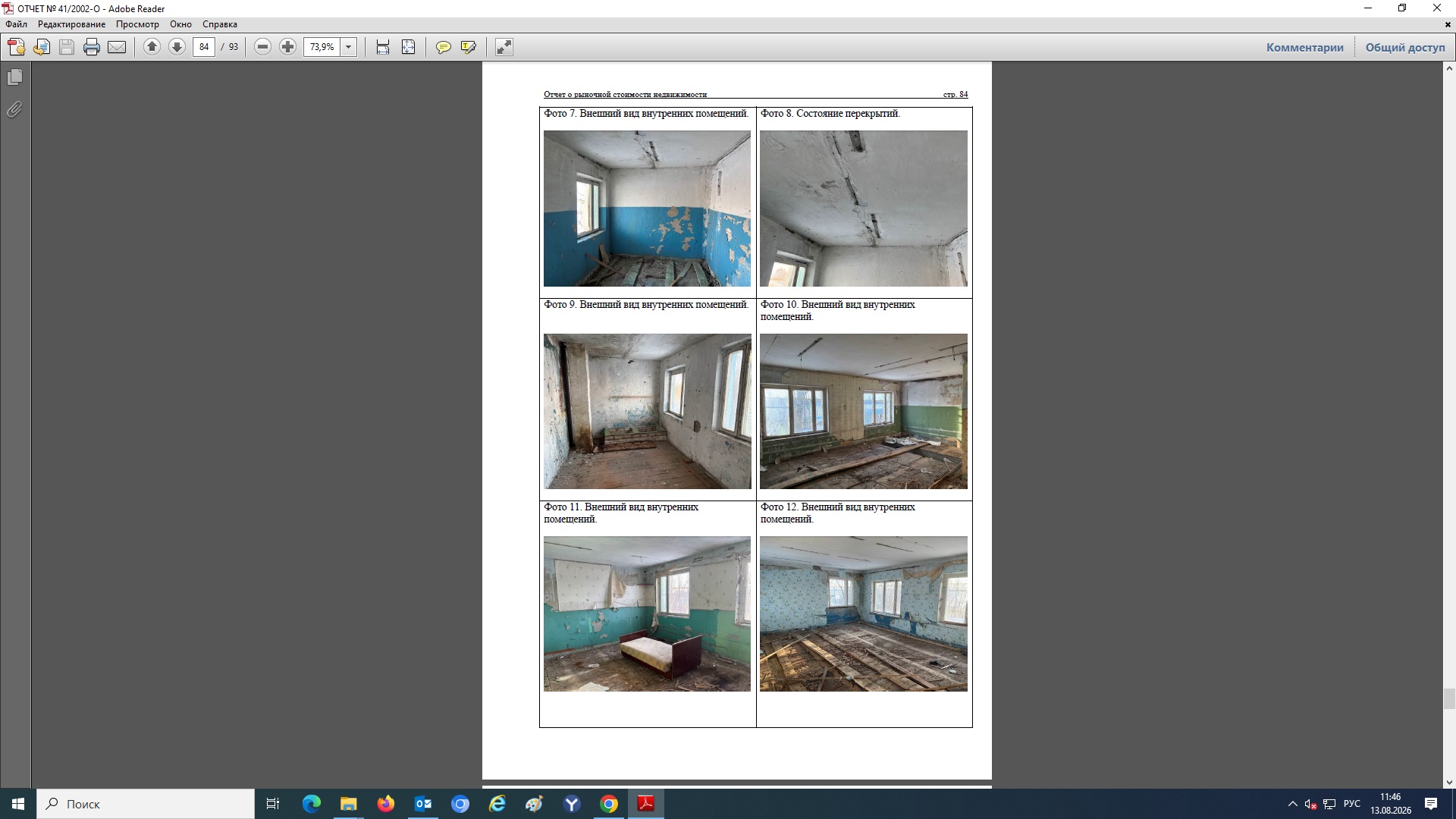Viewport: 1456px width, 819px height.
Task: Click the page number input field
Action: pyautogui.click(x=204, y=47)
